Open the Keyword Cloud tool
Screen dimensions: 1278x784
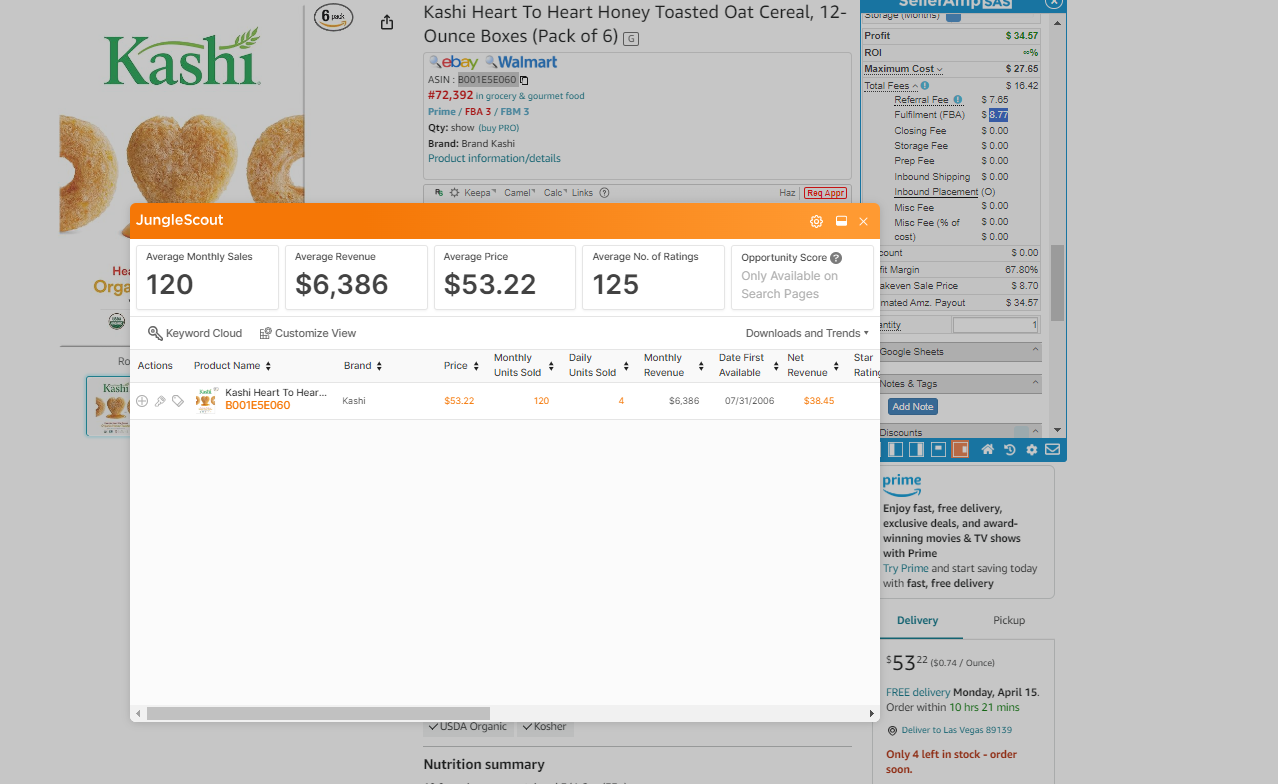coord(195,333)
